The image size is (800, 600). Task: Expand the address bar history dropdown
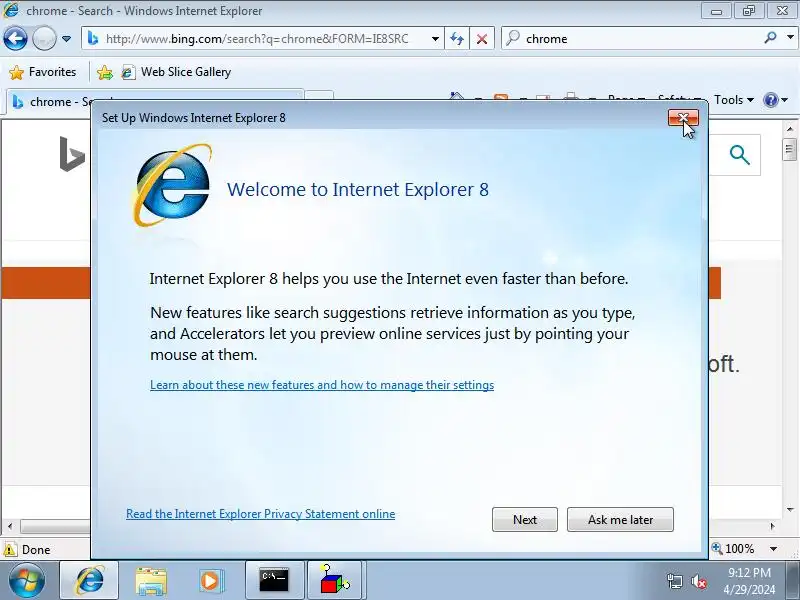tap(435, 39)
